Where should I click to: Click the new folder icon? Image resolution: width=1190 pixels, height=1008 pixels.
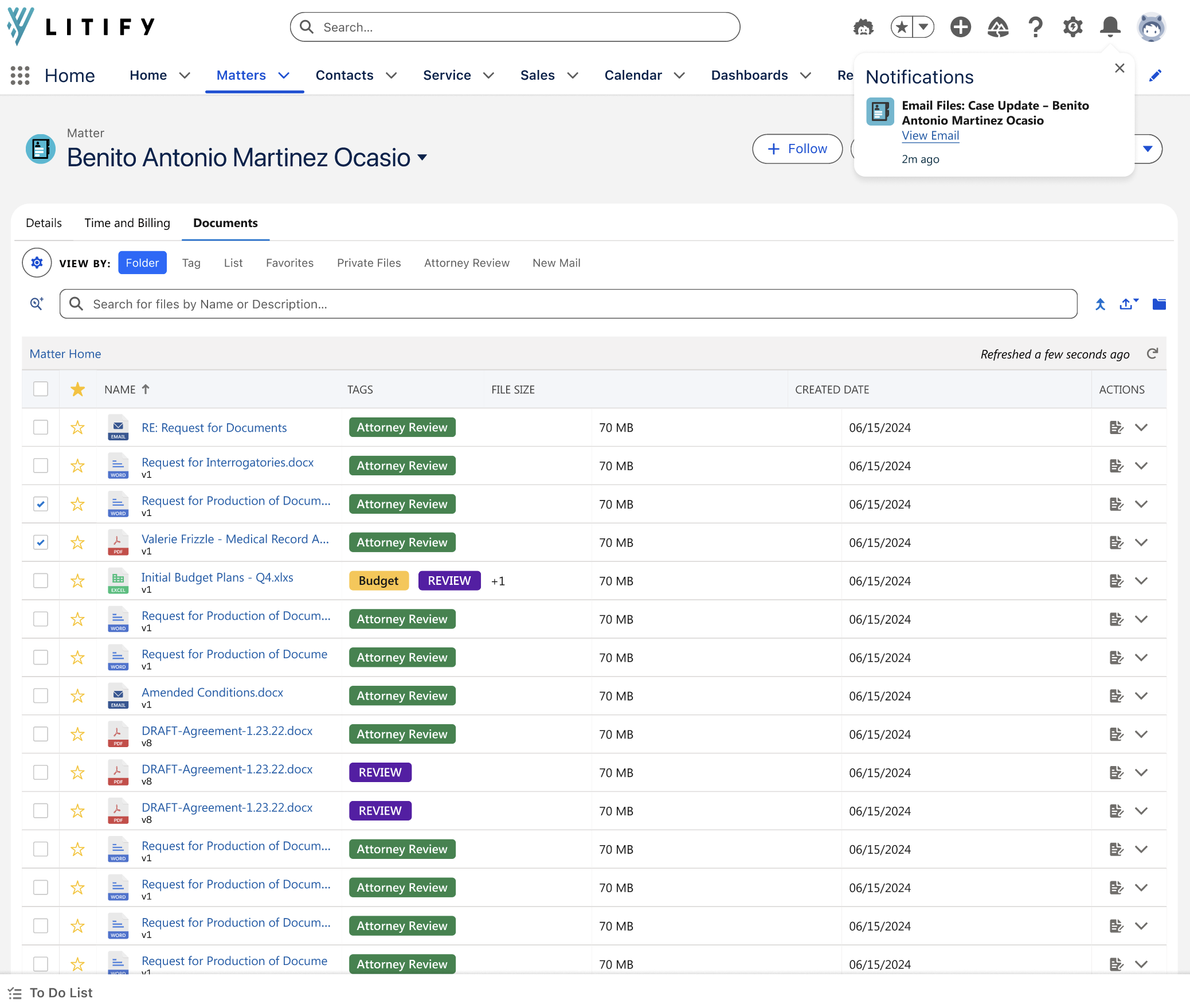(x=1158, y=304)
